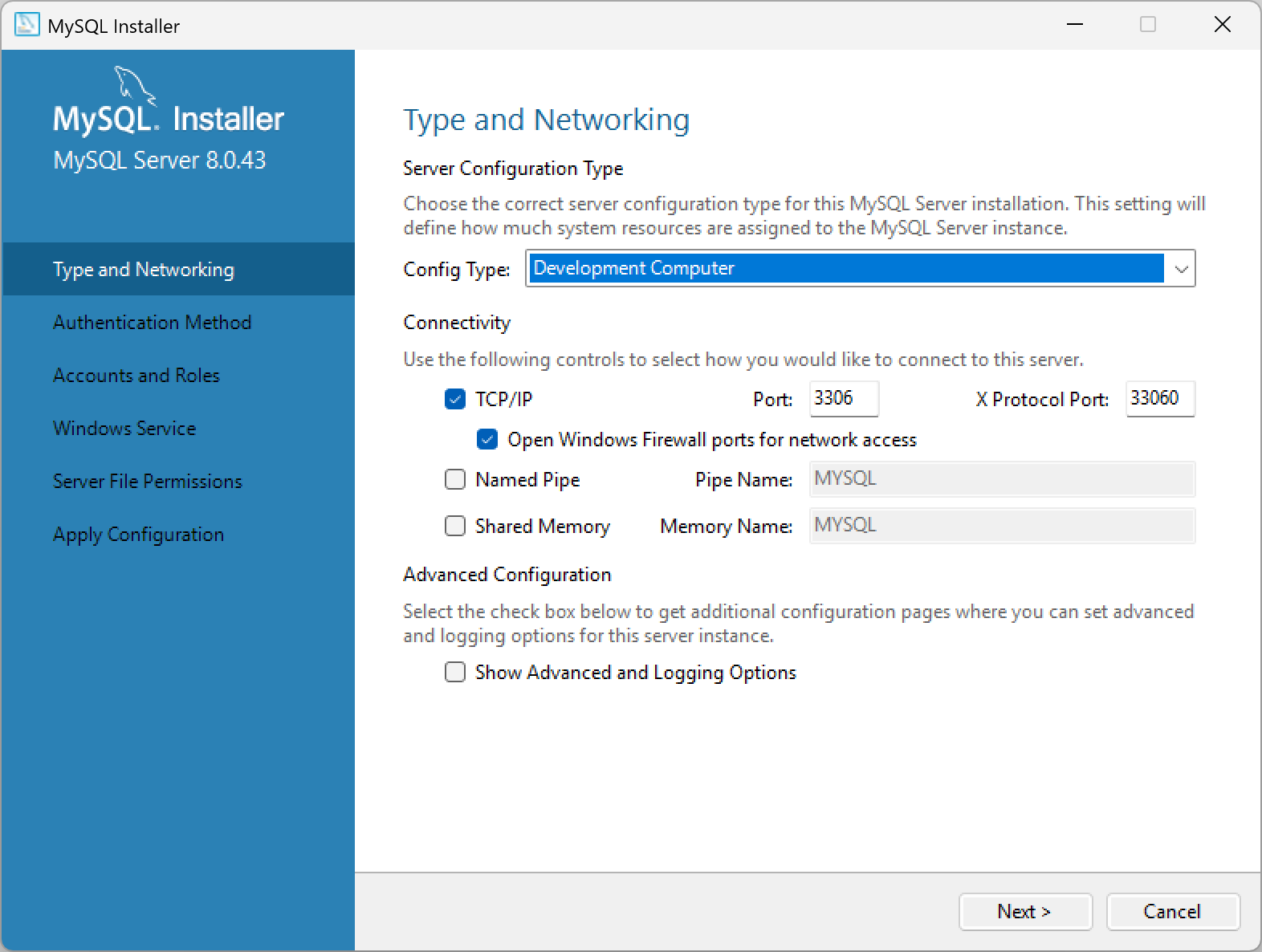The width and height of the screenshot is (1262, 952).
Task: Focus the X Protocol Port field
Action: coord(1160,399)
